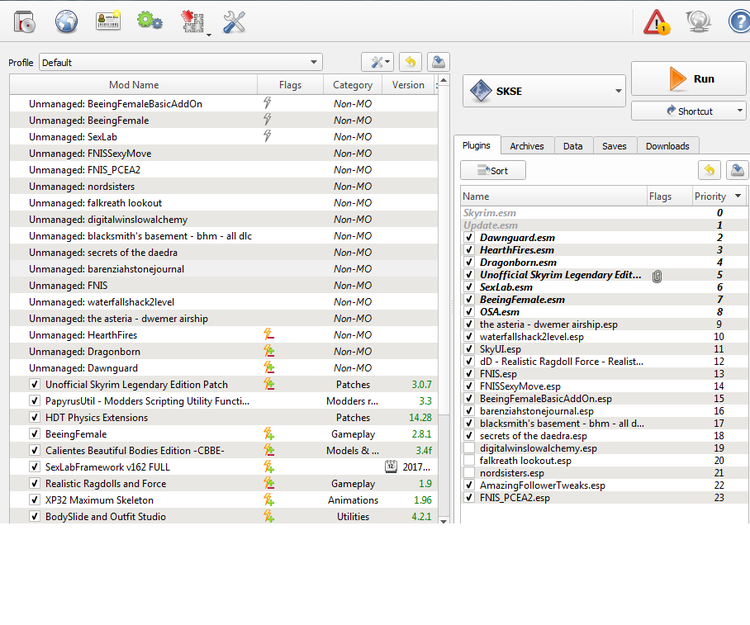This screenshot has width=750, height=625.
Task: Click the mod list scrollbar up arrow
Action: (443, 80)
